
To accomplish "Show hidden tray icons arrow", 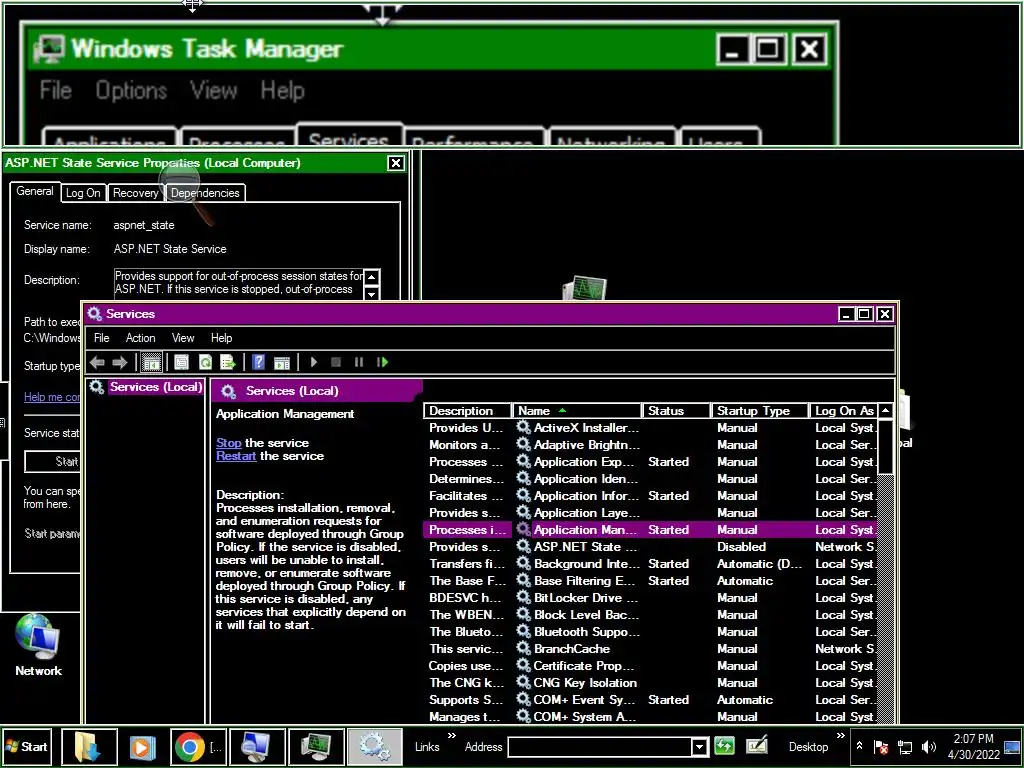I will (x=859, y=746).
